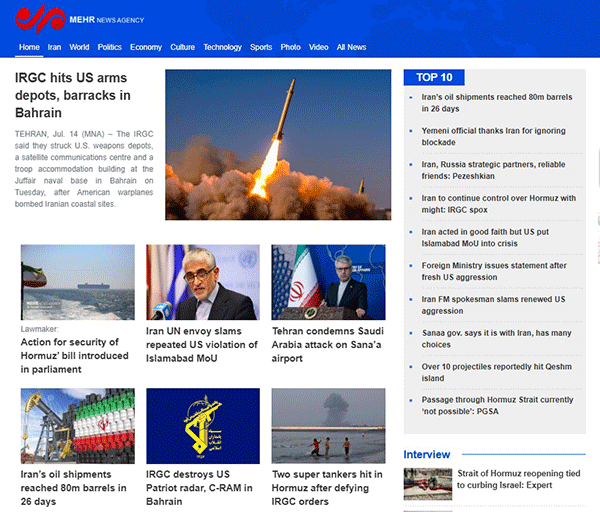Viewport: 600px width, 512px height.
Task: Navigate to the Technology section
Action: pyautogui.click(x=222, y=47)
